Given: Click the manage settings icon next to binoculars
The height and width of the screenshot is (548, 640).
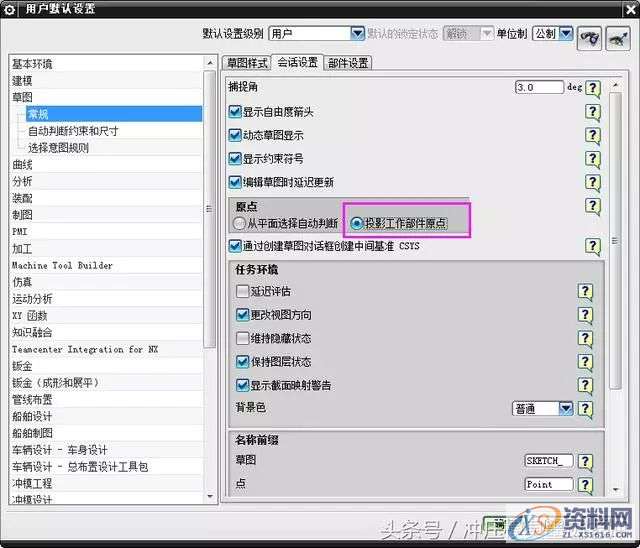Looking at the screenshot, I should tap(618, 38).
